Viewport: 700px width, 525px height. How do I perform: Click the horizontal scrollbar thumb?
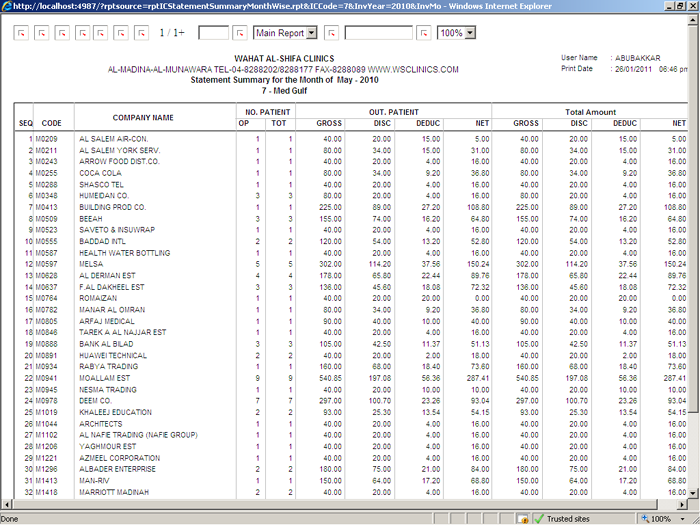(334, 504)
